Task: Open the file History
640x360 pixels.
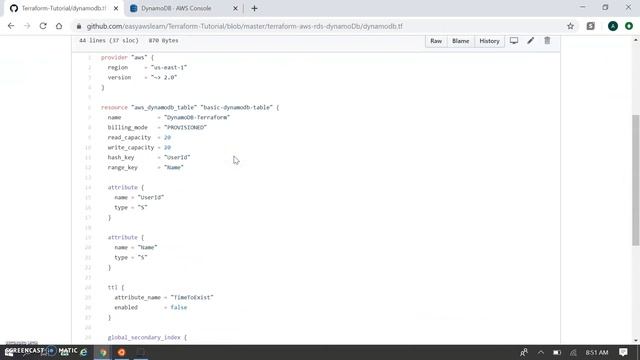Action: point(489,41)
